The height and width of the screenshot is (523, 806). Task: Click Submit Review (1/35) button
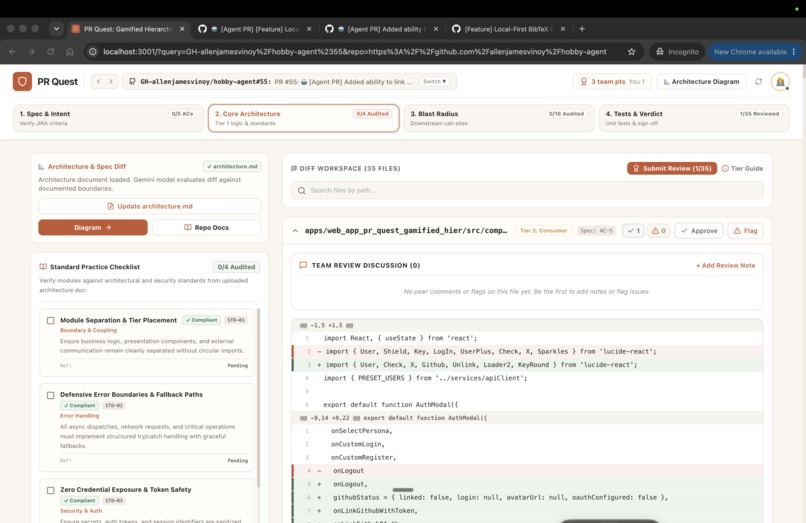click(x=672, y=168)
